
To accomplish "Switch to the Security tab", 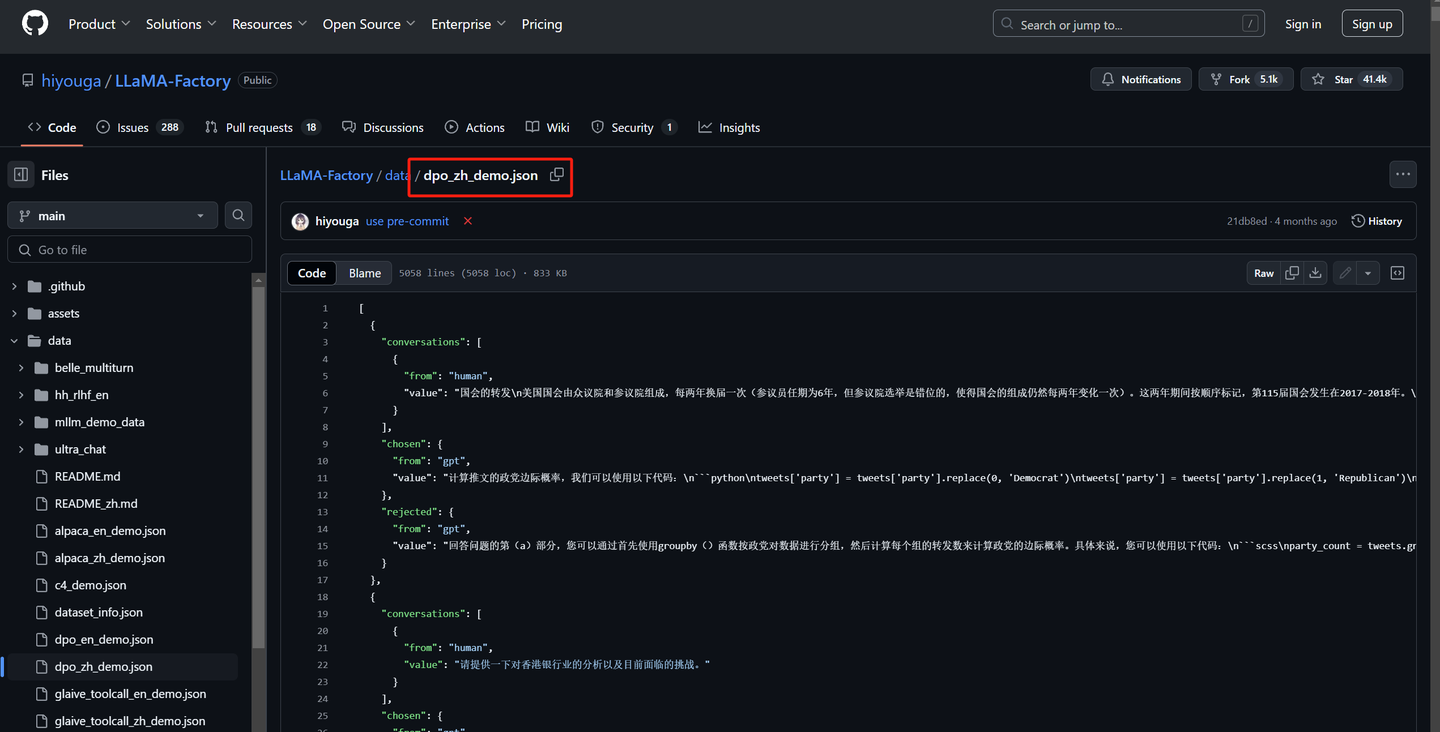I will click(x=634, y=127).
